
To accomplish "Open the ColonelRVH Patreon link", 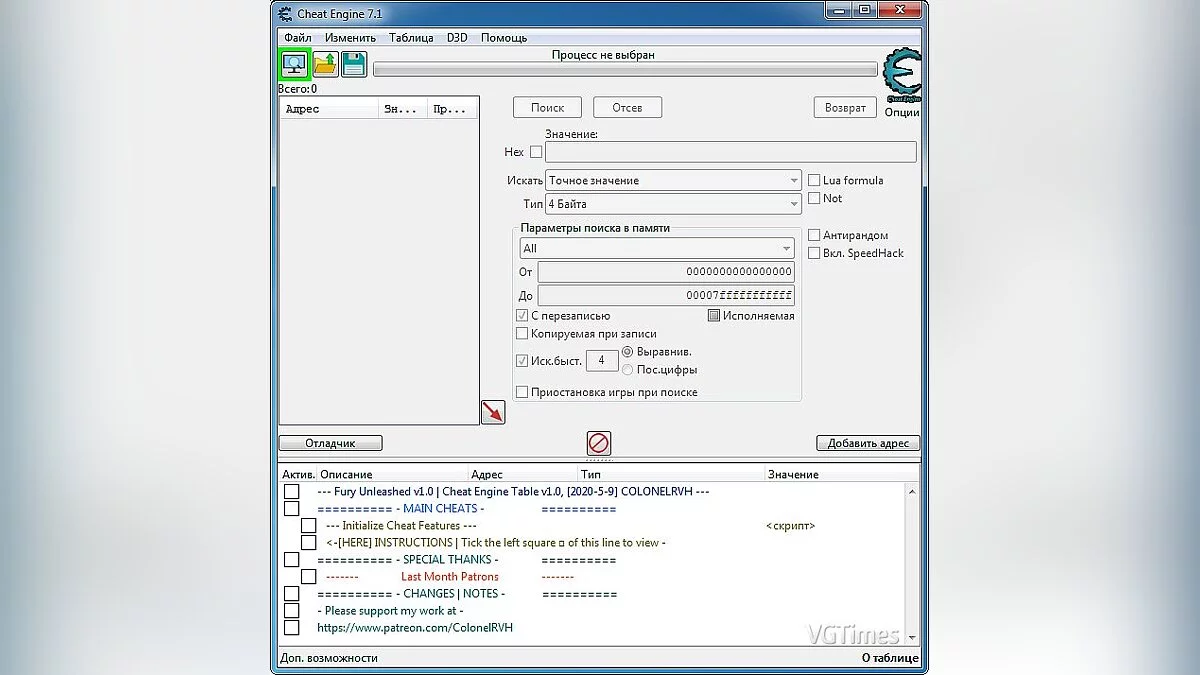I will [x=415, y=628].
